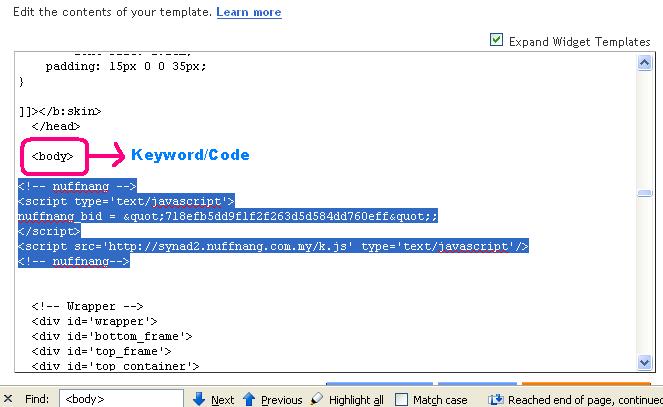
Task: Click the <div id='top_container'> line
Action: click(115, 366)
